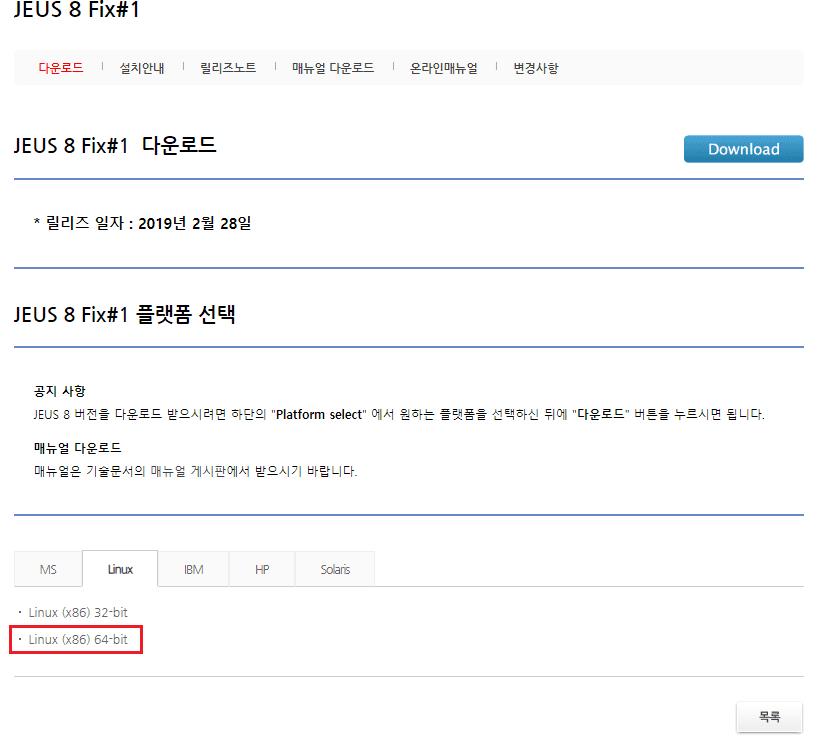Click the bold 매뉴얼 다운로드 notice heading
This screenshot has width=817, height=741.
tap(78, 448)
